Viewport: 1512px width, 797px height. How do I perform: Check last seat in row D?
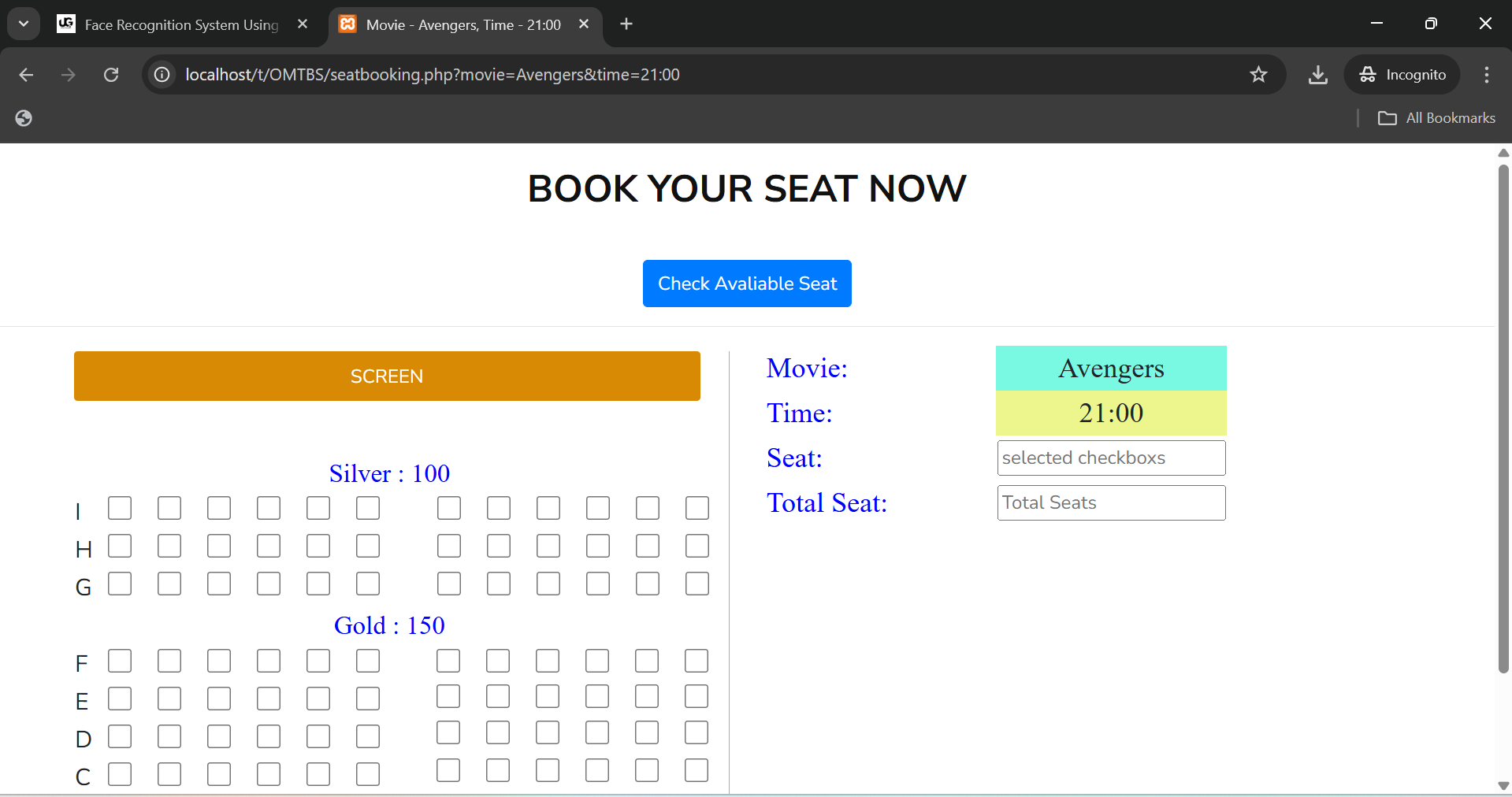pyautogui.click(x=697, y=732)
